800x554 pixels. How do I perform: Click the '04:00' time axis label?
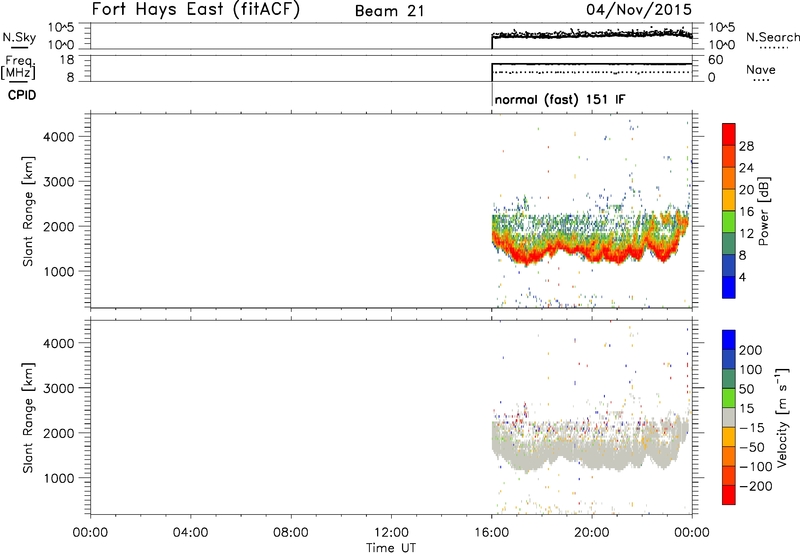(191, 533)
